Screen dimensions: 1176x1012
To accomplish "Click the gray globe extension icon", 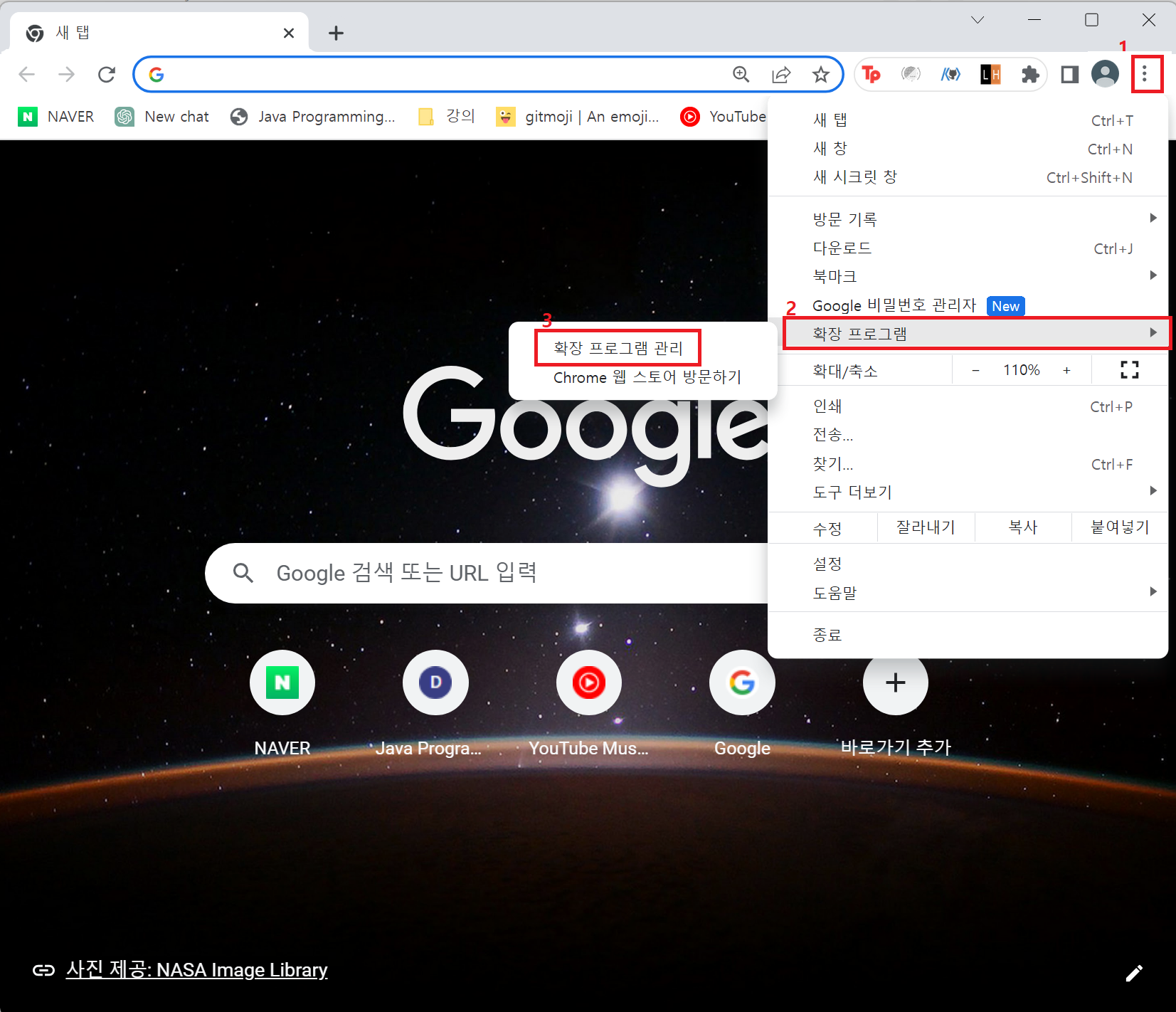I will pyautogui.click(x=911, y=74).
